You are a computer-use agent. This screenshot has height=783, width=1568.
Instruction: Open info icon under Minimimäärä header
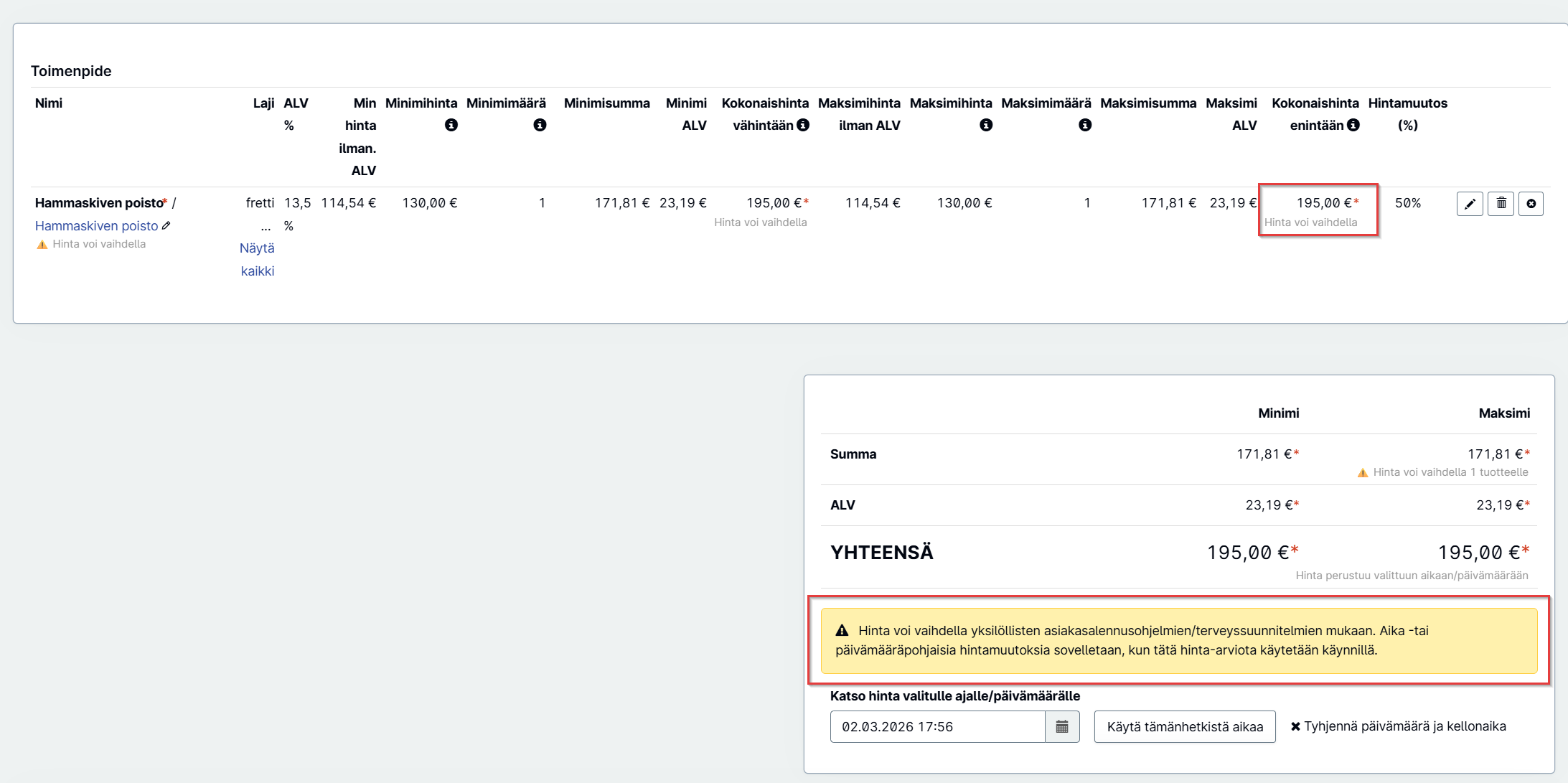click(x=540, y=125)
